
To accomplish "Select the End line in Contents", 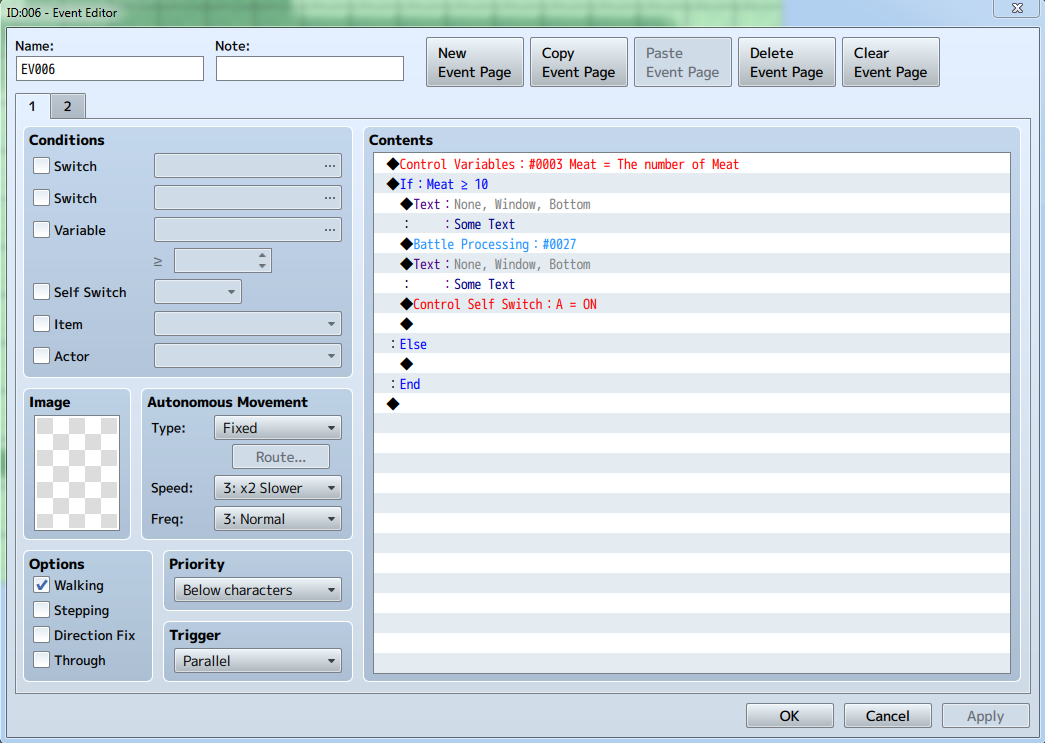I will pos(692,384).
